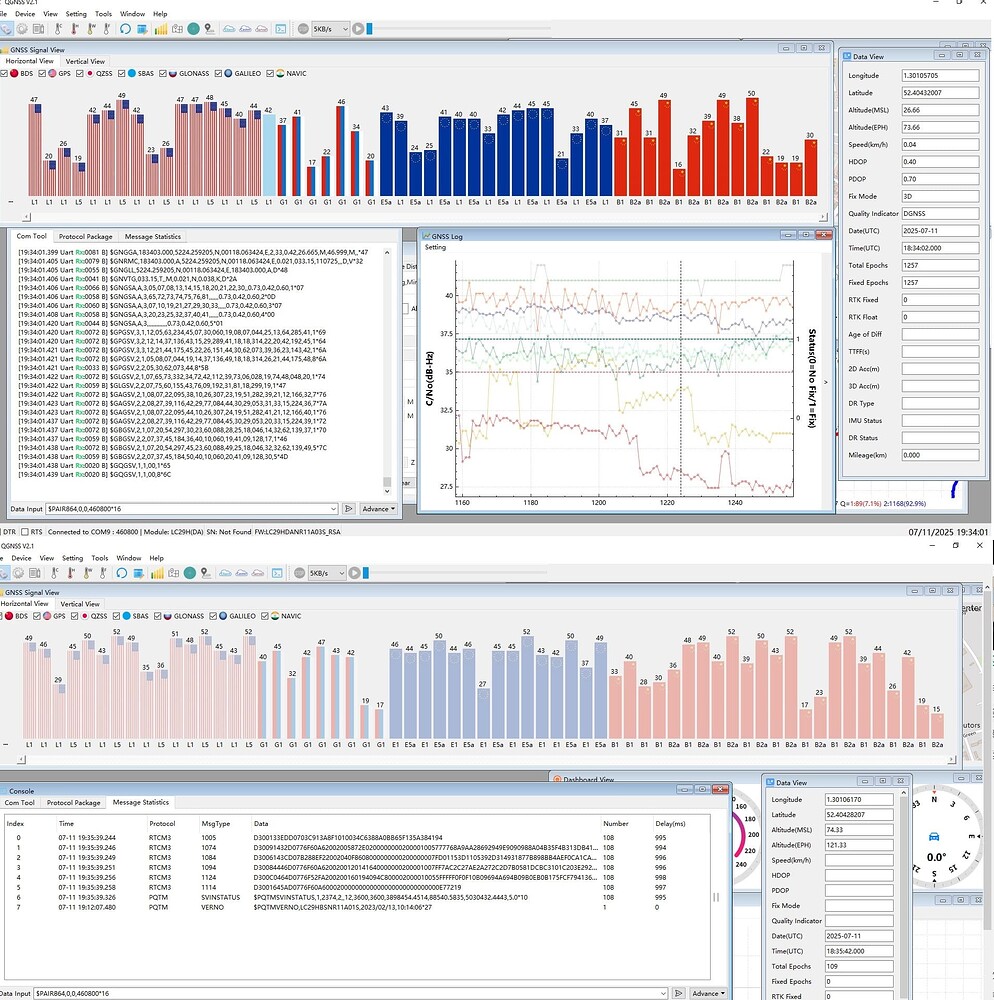Switch to Vertical View tab in upper signal view
This screenshot has width=994, height=1000.
point(85,61)
